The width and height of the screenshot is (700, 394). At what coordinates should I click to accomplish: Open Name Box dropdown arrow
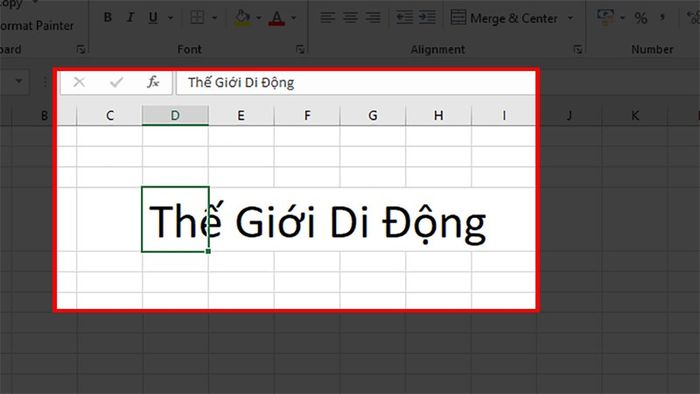click(19, 81)
